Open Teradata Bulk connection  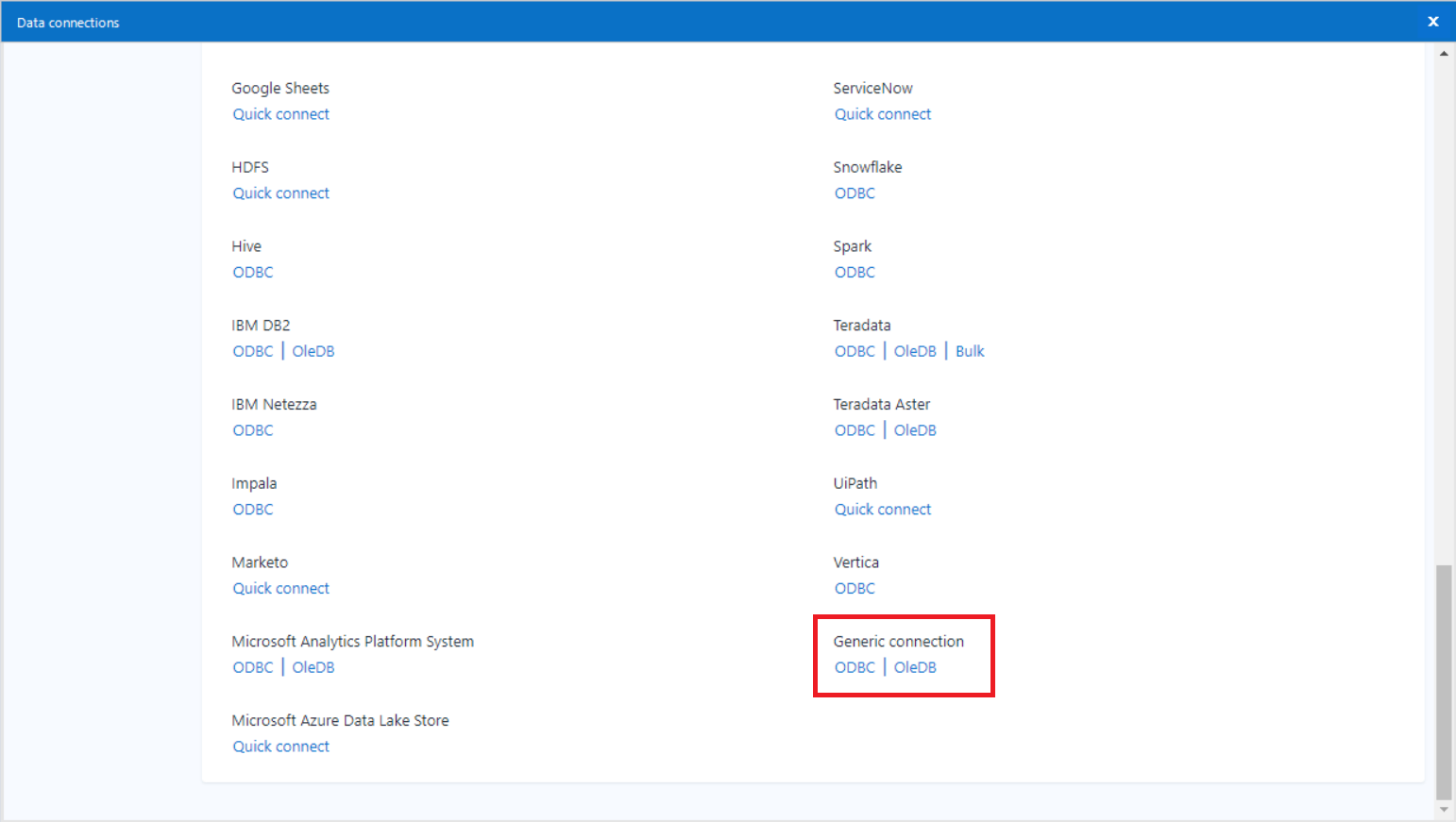[970, 350]
